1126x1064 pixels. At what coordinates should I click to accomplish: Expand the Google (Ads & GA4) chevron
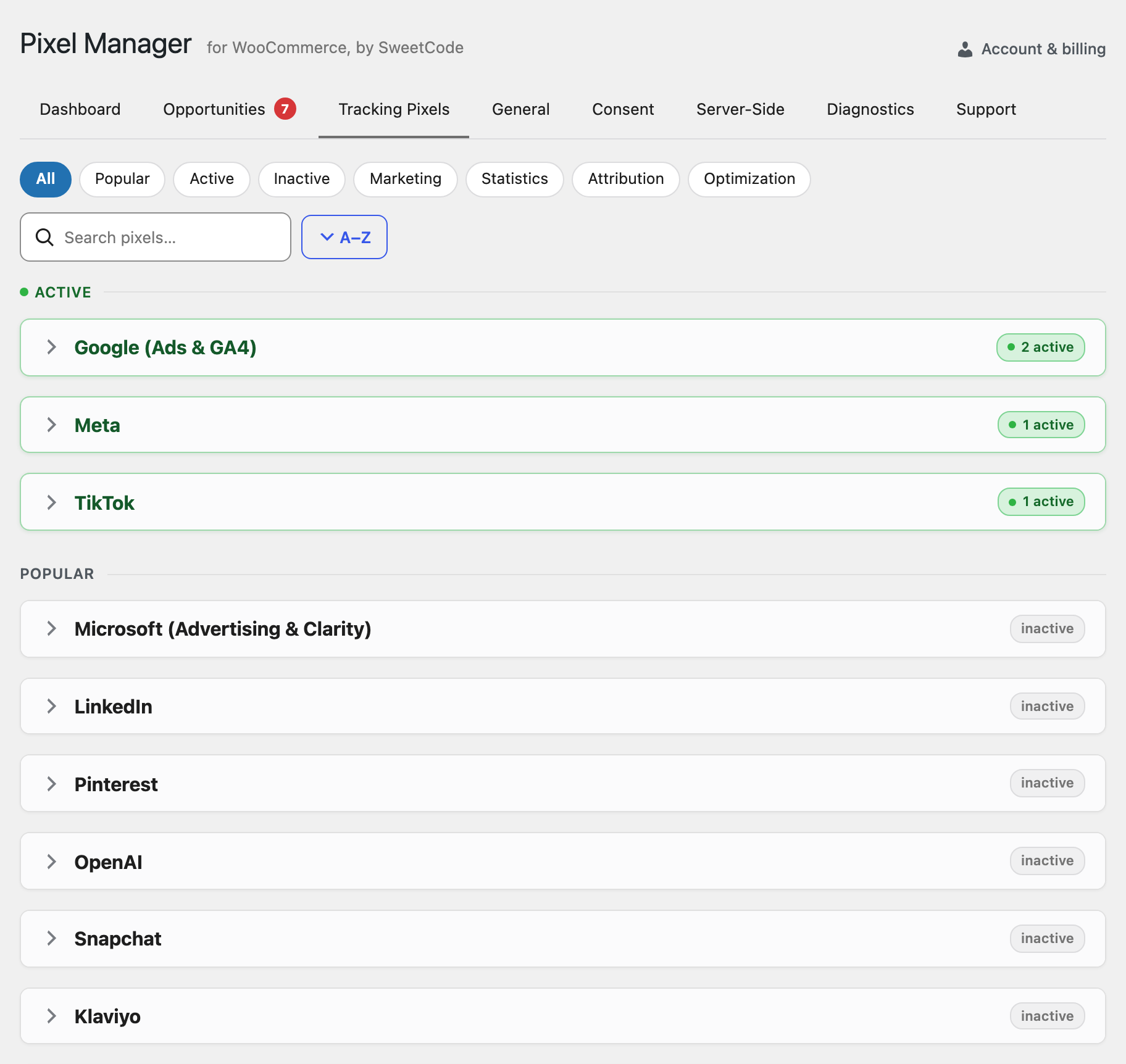(x=52, y=347)
